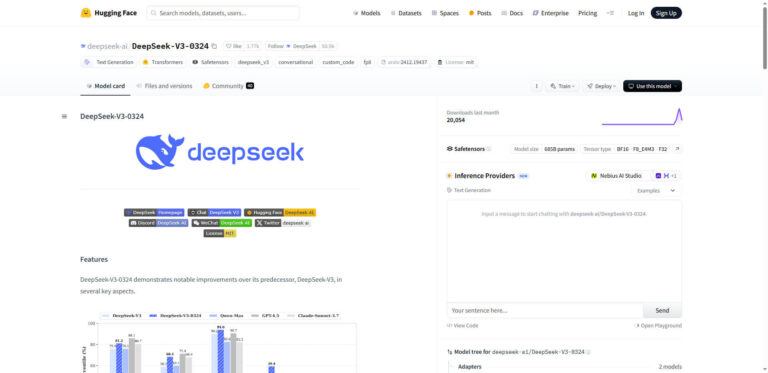Open the Docs link
Screen dimensions: 768x373
pos(512,13)
